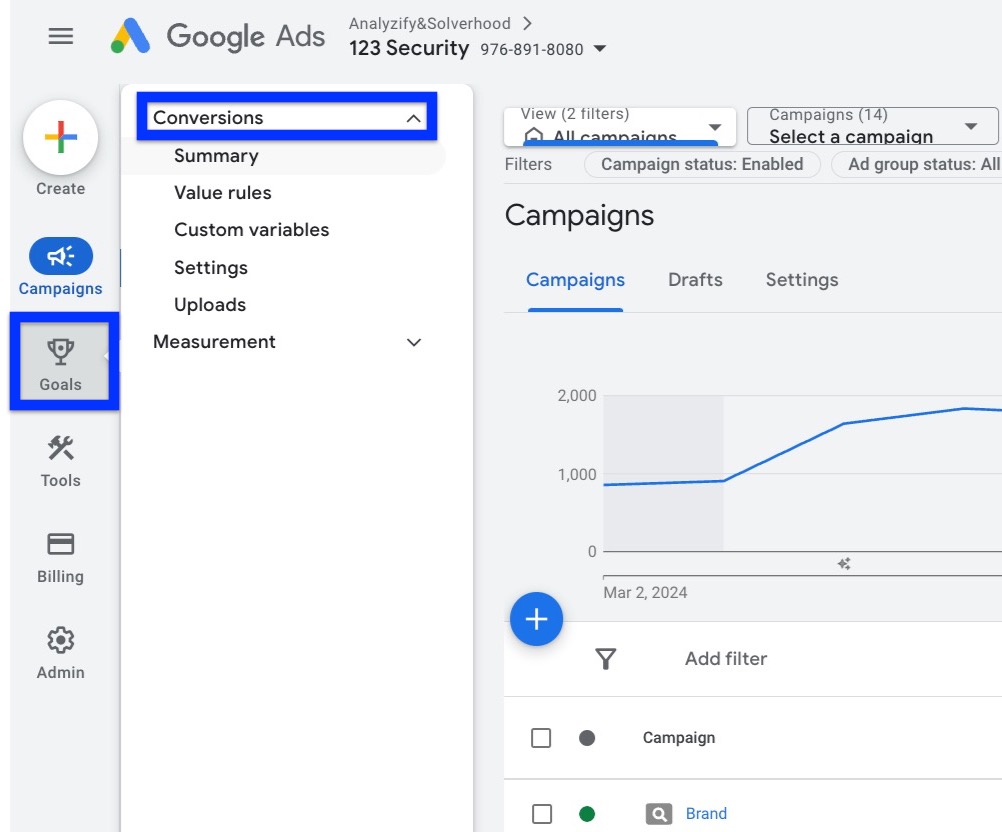The height and width of the screenshot is (832, 1002).
Task: Select Summary under Conversions
Action: 217,156
